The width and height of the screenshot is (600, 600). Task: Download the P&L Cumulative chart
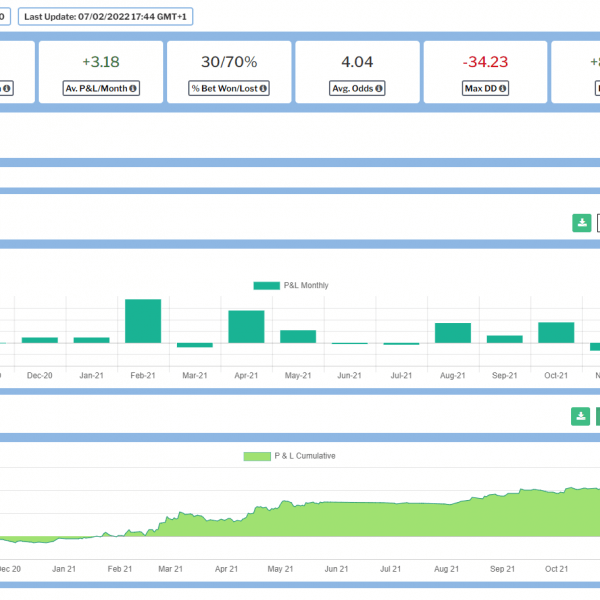[580, 416]
